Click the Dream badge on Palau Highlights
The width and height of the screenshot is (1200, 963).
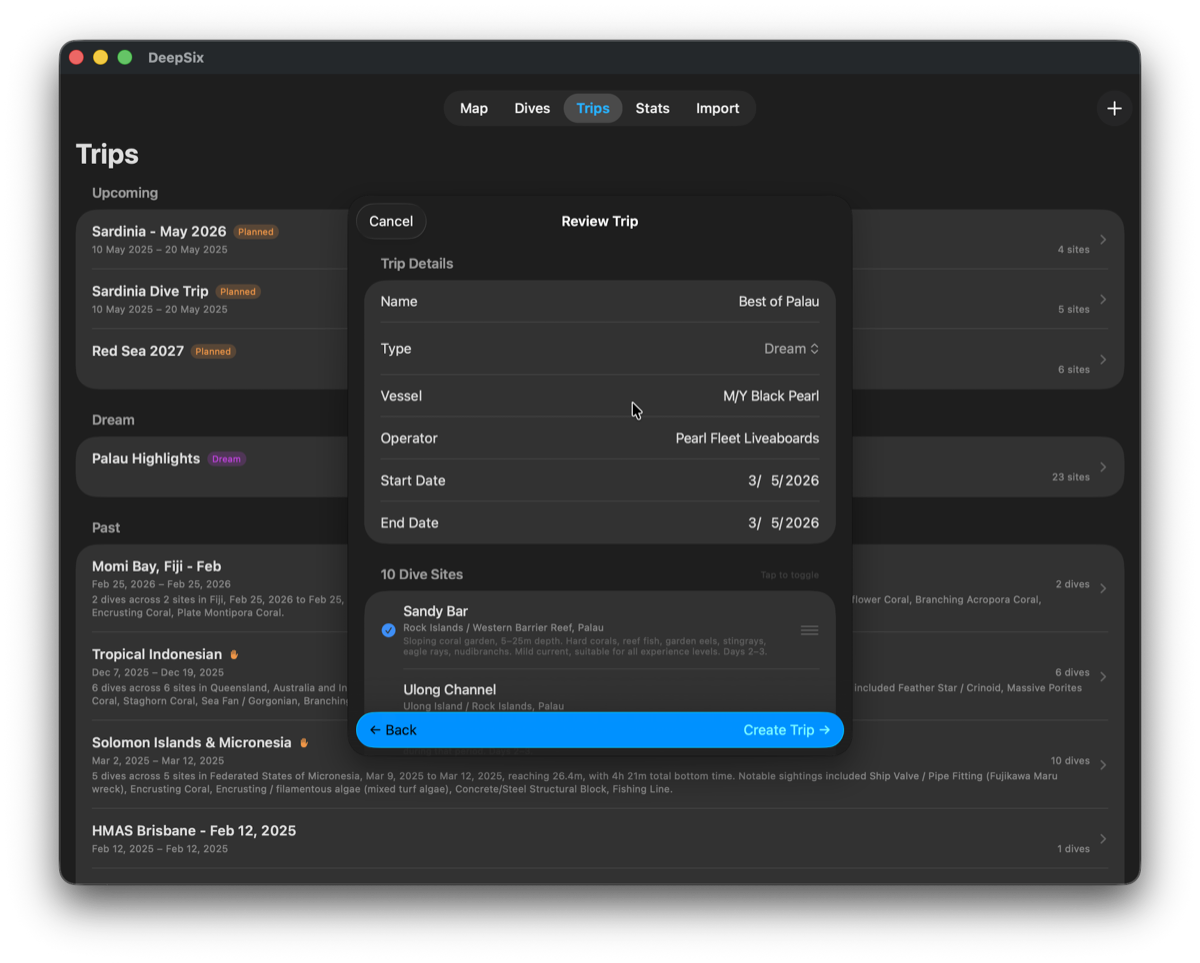(x=226, y=459)
